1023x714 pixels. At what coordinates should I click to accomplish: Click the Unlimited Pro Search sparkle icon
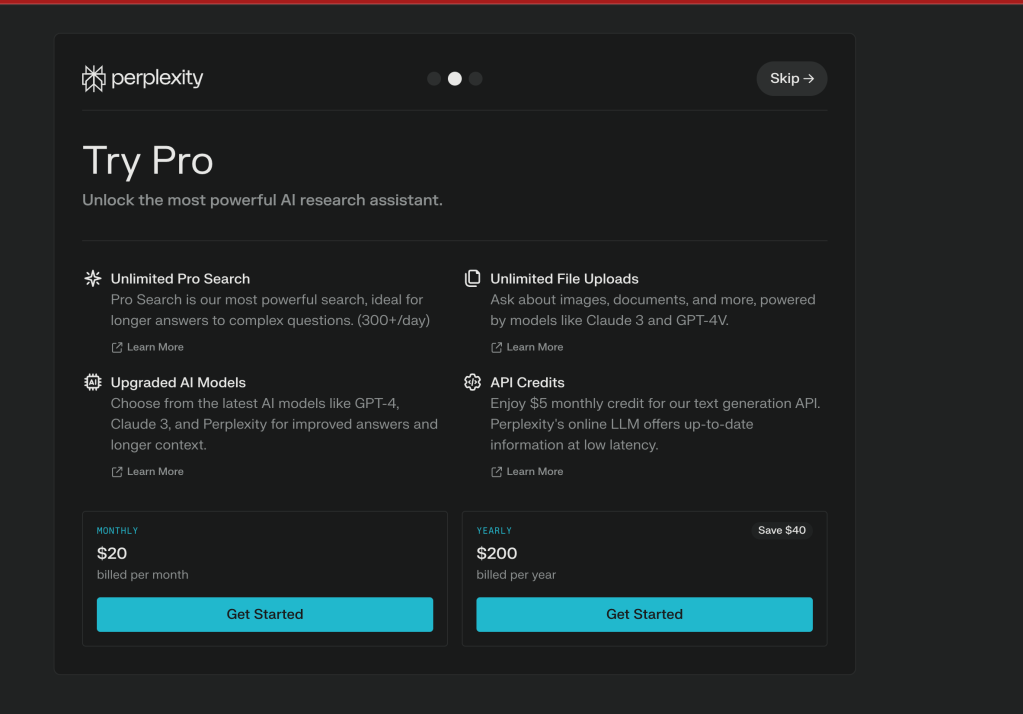93,278
